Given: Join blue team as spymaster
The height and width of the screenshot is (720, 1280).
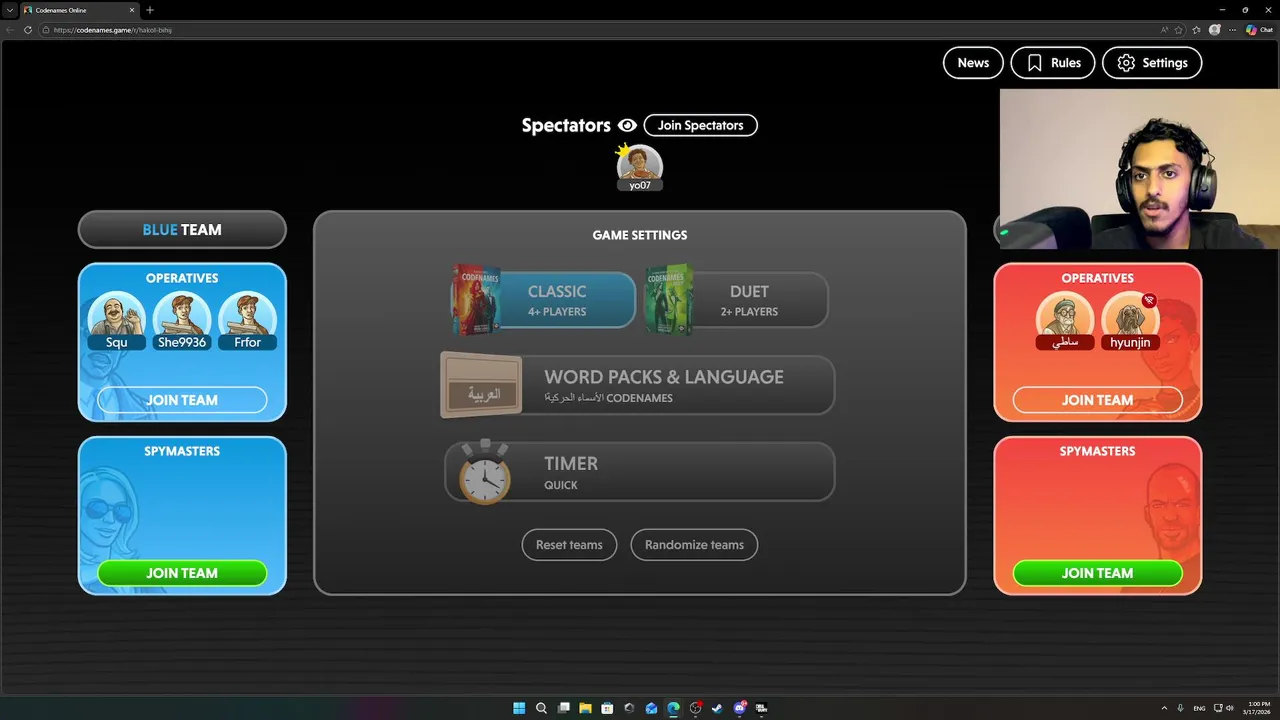Looking at the screenshot, I should [x=182, y=573].
